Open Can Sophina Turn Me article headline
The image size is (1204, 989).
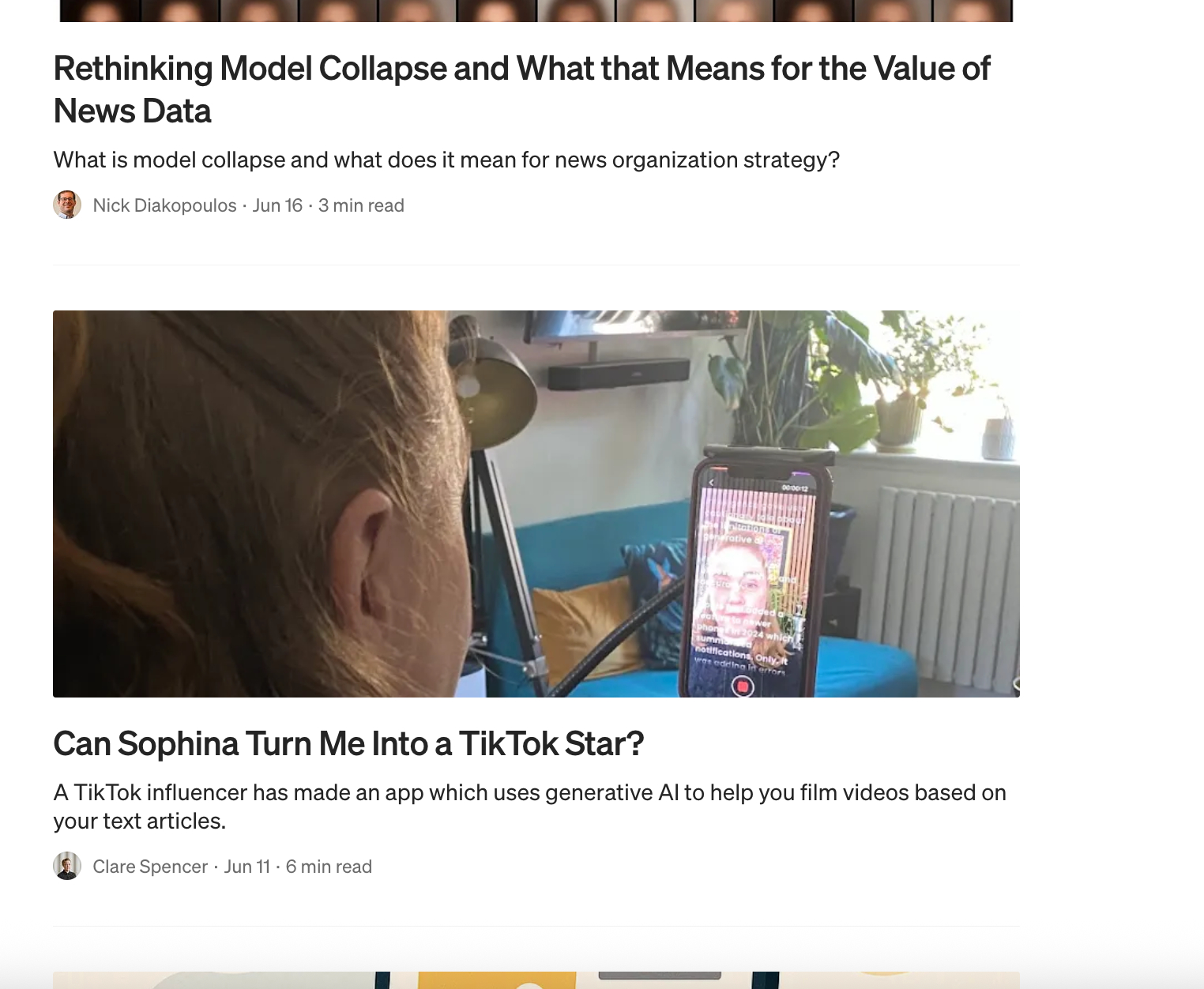click(x=348, y=743)
